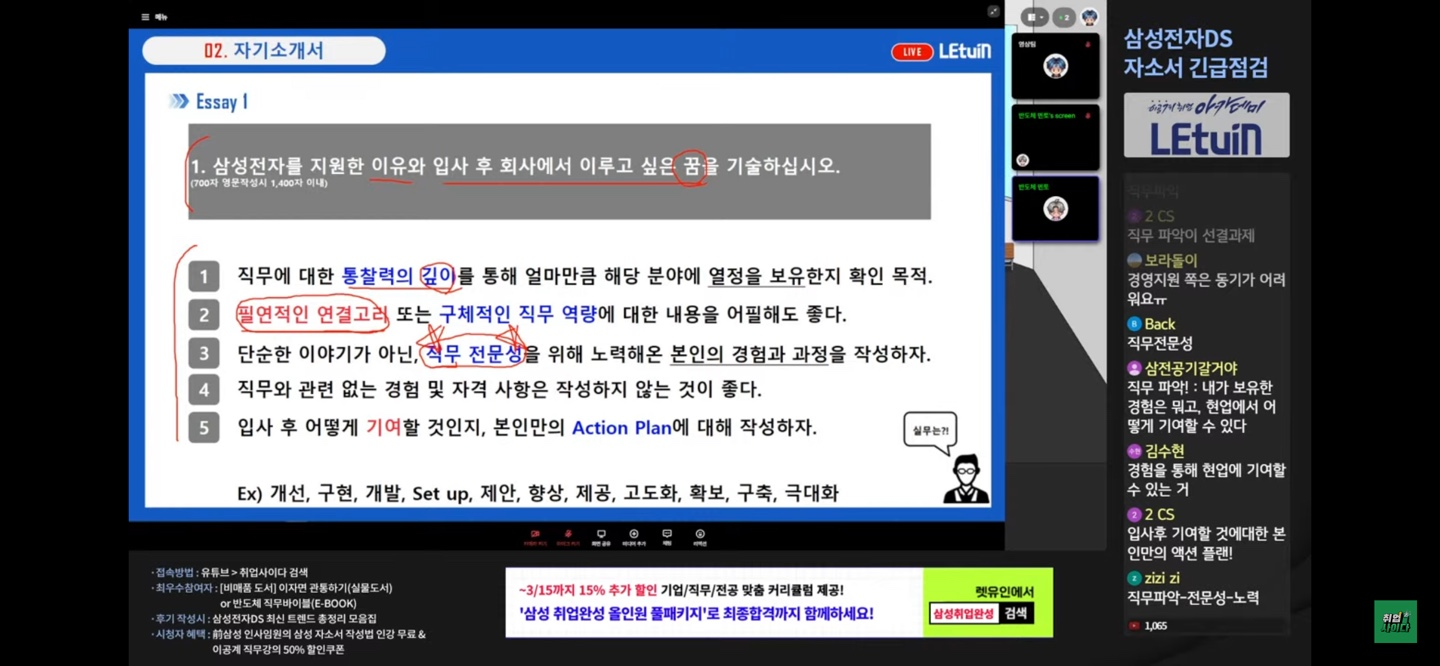Select the bottom highlighted mentor tile
1440x666 pixels.
[x=1055, y=208]
